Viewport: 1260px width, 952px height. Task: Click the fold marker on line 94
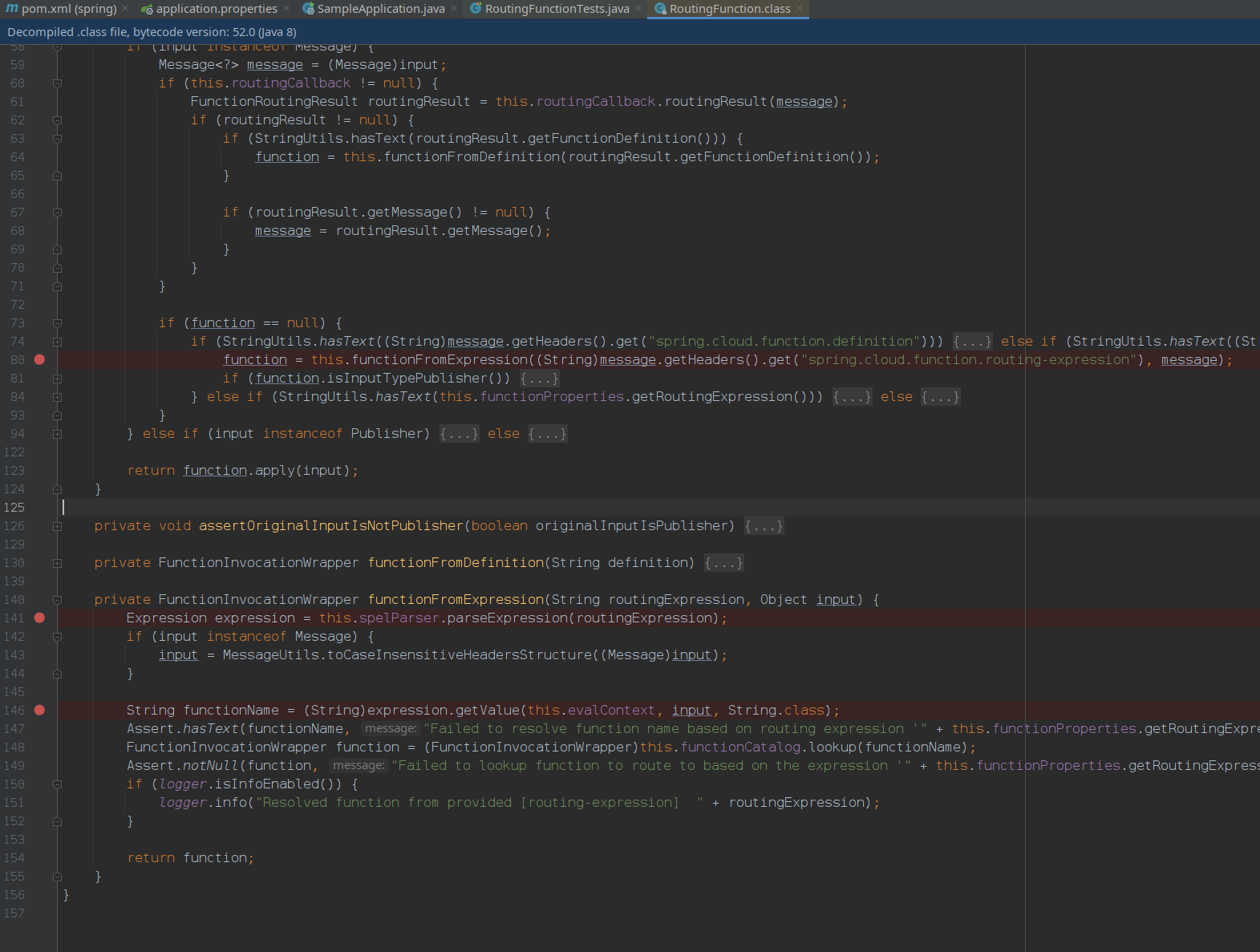(57, 434)
